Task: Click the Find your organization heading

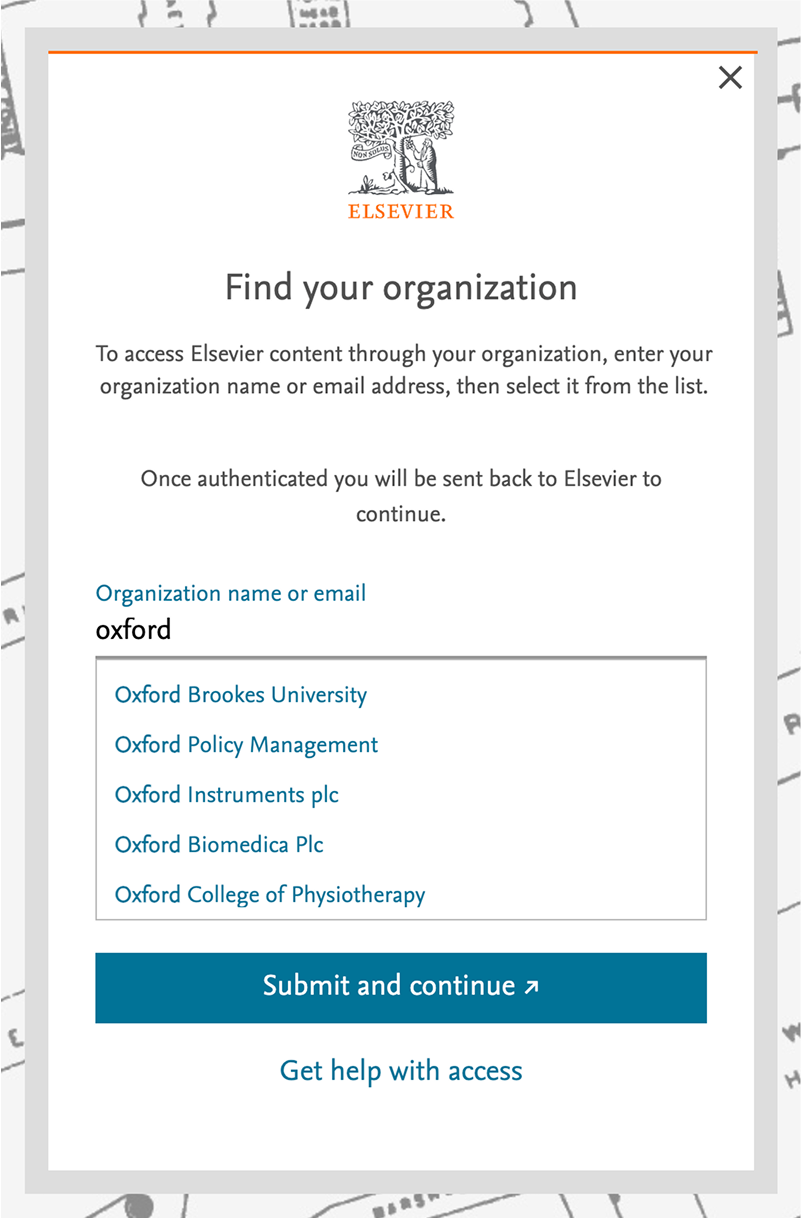Action: click(400, 287)
